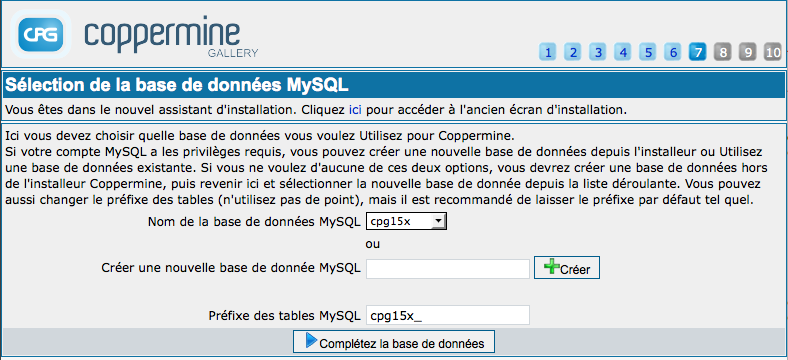Go to installer step 1
The width and height of the screenshot is (788, 360).
click(x=548, y=52)
